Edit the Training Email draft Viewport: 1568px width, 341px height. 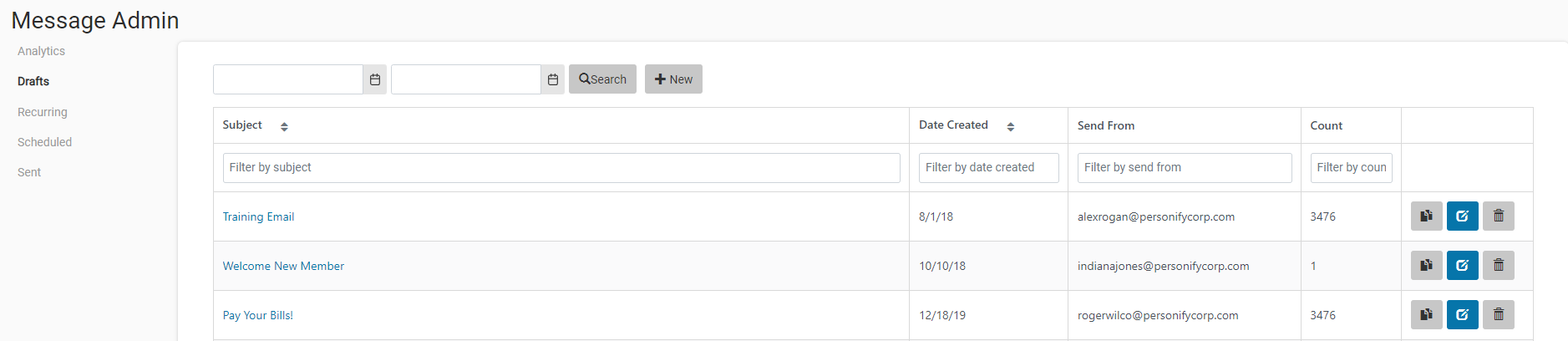point(1462,216)
